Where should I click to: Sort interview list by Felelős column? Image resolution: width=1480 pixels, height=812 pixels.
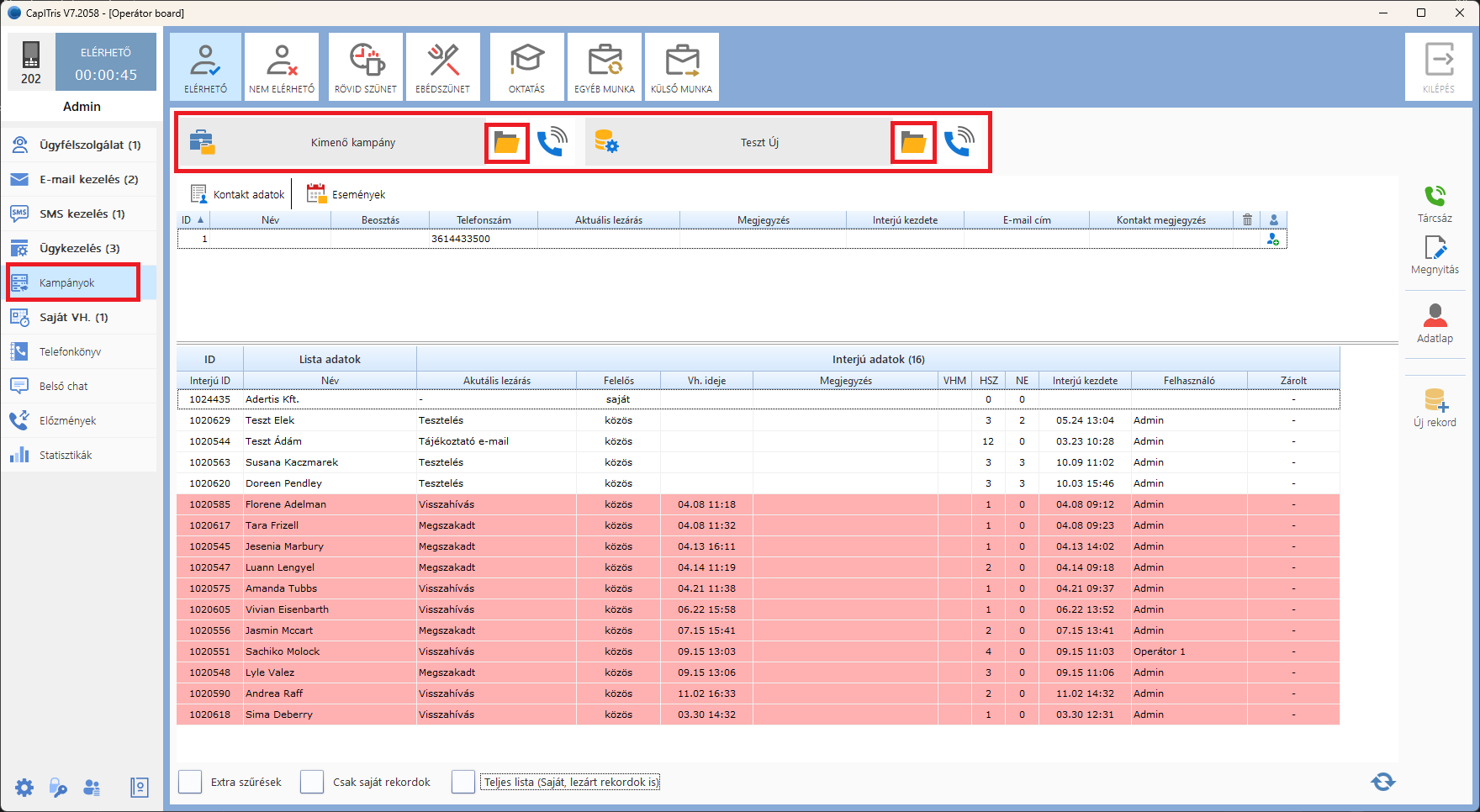click(618, 381)
